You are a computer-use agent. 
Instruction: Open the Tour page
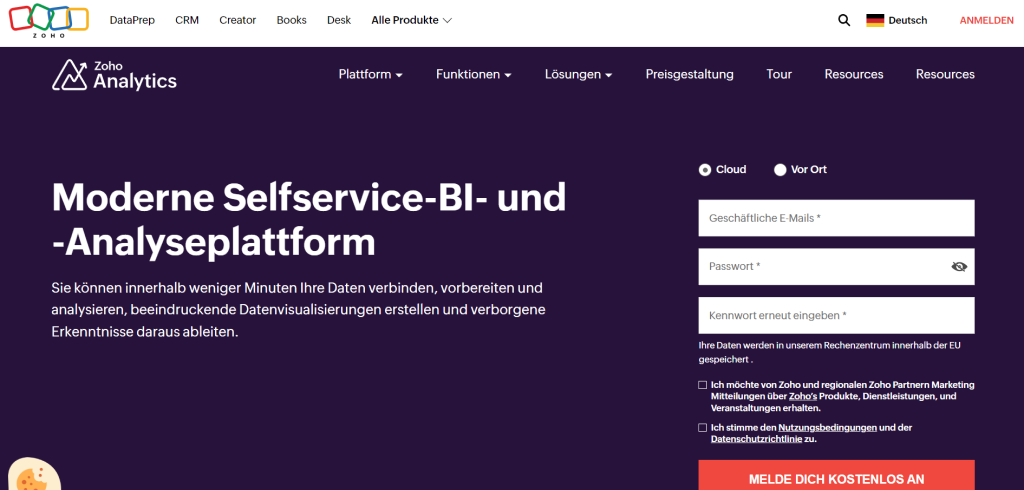coord(779,74)
